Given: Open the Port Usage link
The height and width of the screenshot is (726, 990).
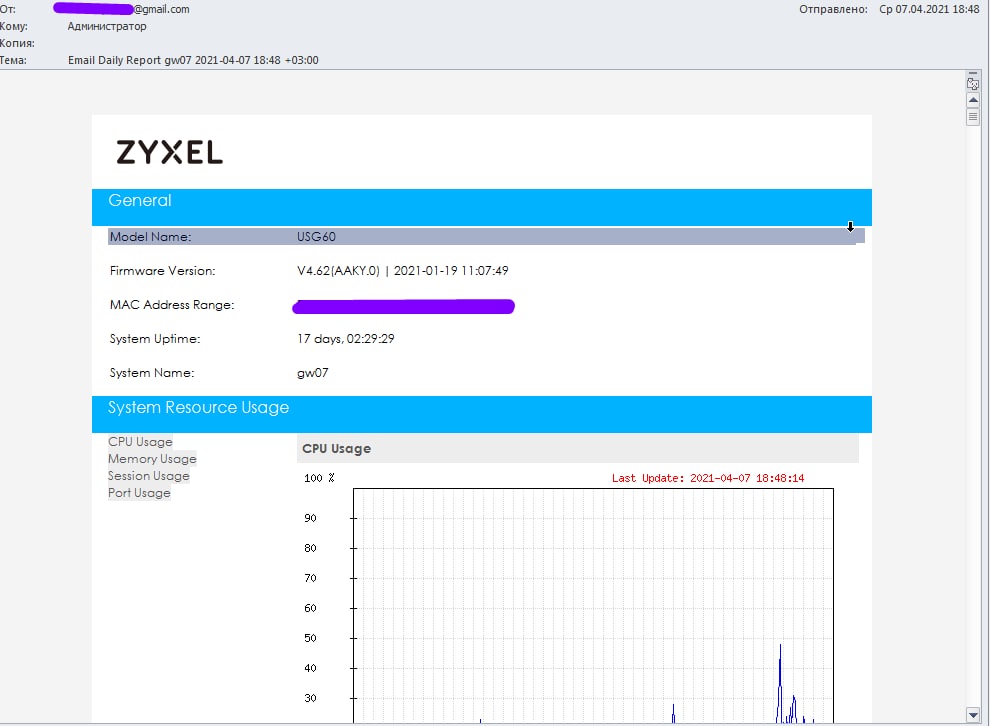Looking at the screenshot, I should [140, 492].
